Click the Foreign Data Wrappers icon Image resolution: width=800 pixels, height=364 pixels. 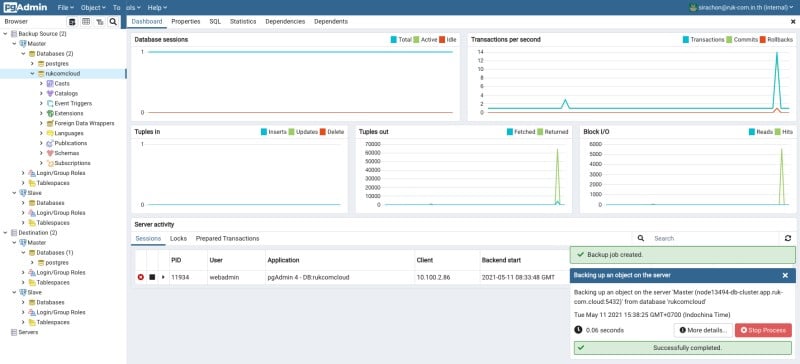click(50, 123)
